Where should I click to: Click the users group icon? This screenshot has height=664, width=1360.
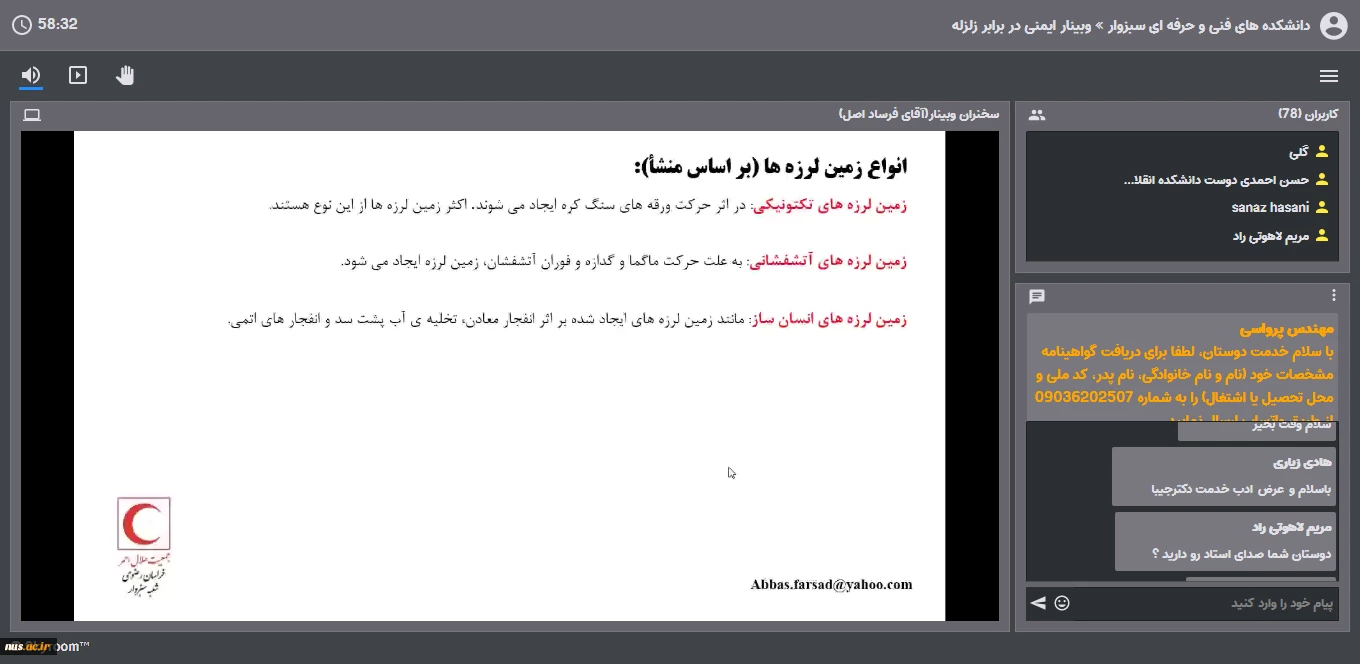pos(1037,115)
